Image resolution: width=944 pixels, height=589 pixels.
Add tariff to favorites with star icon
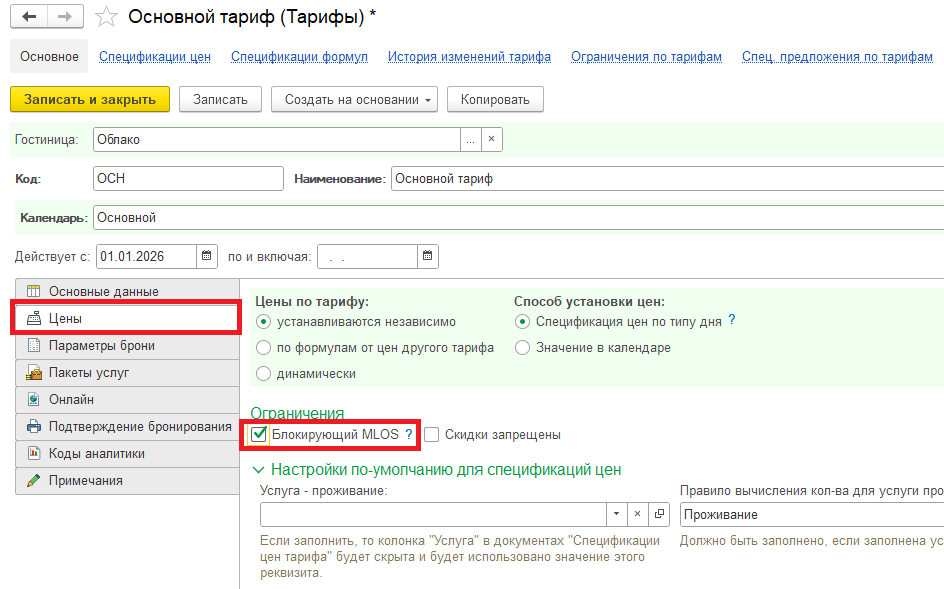point(107,17)
